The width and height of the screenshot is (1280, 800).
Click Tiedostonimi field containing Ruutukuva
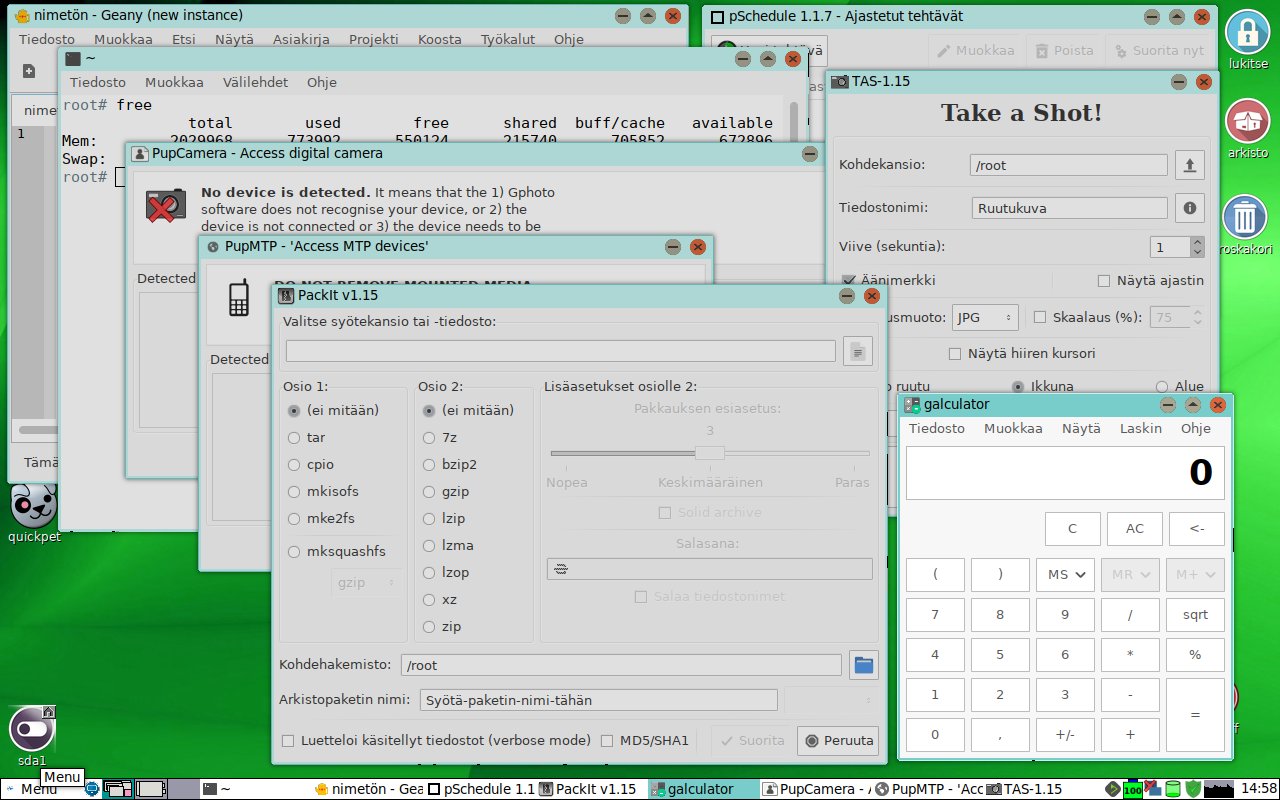(1069, 208)
